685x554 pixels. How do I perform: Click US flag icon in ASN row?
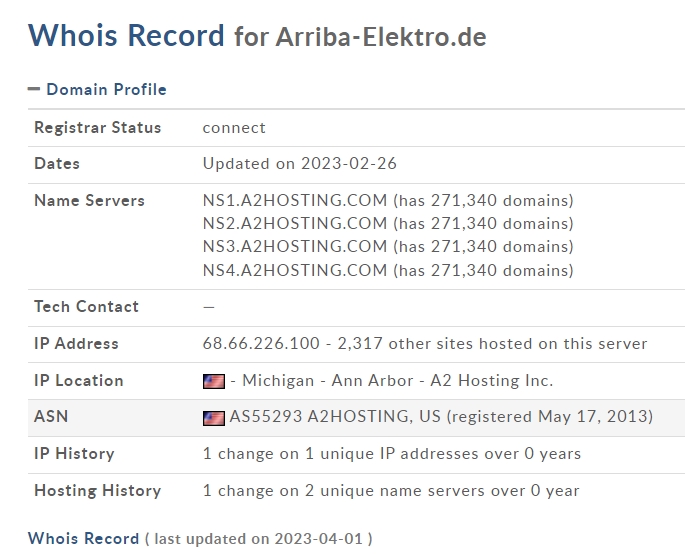click(214, 418)
